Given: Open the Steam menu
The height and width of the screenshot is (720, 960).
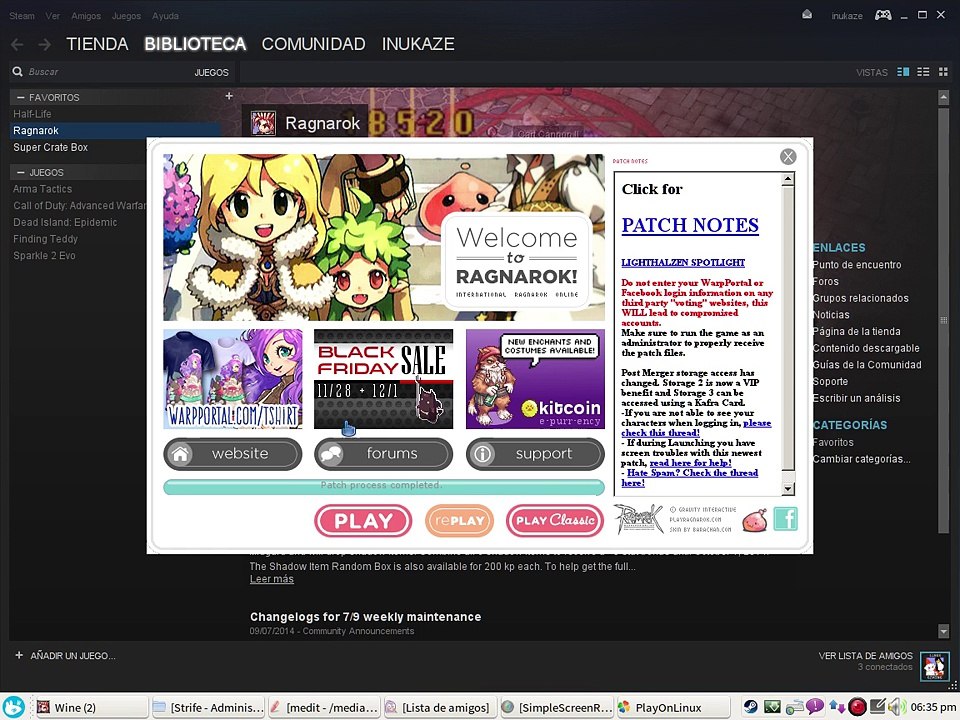Looking at the screenshot, I should pyautogui.click(x=21, y=16).
